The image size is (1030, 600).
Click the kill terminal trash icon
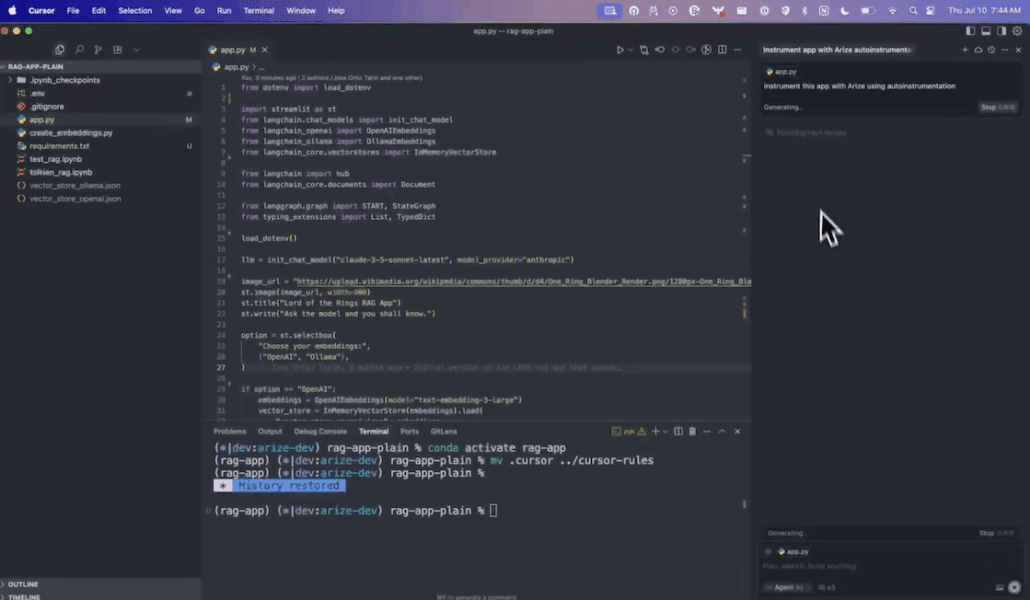tap(692, 429)
